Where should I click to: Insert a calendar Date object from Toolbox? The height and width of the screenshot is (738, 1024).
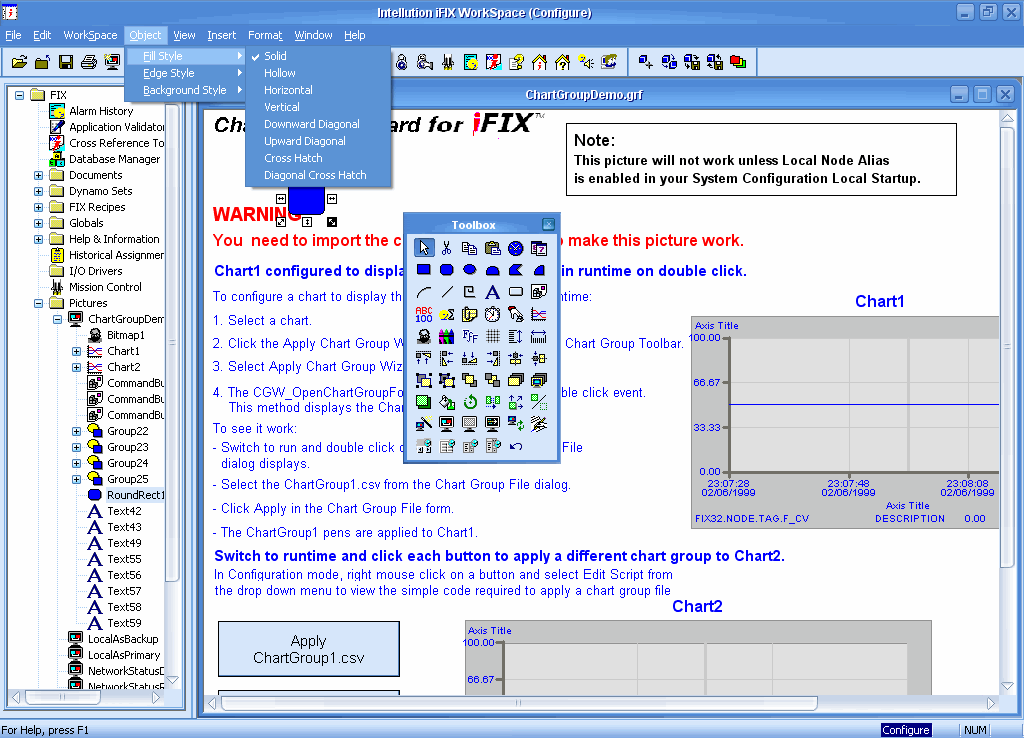coord(539,248)
